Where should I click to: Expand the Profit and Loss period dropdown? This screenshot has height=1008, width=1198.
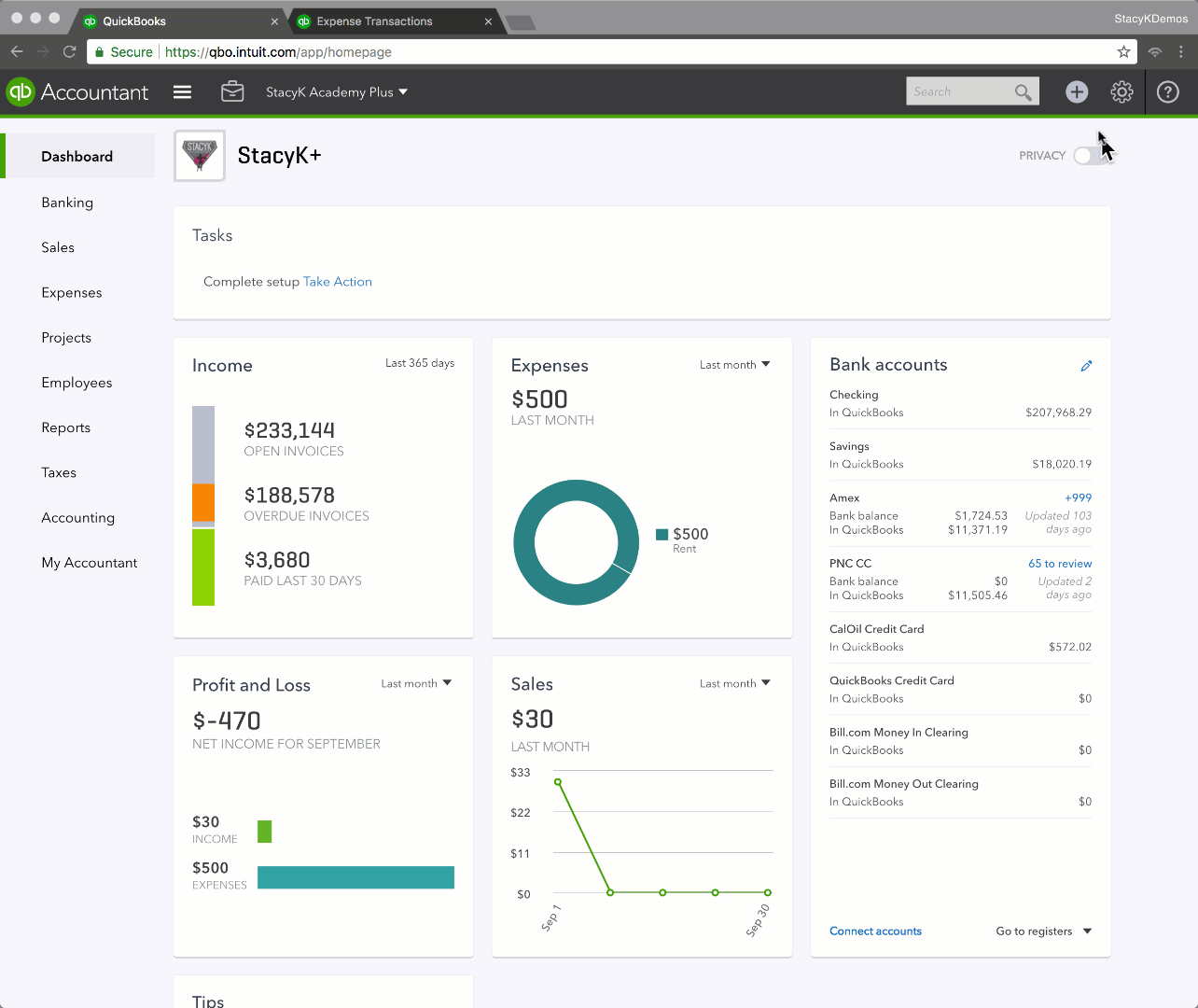tap(416, 684)
